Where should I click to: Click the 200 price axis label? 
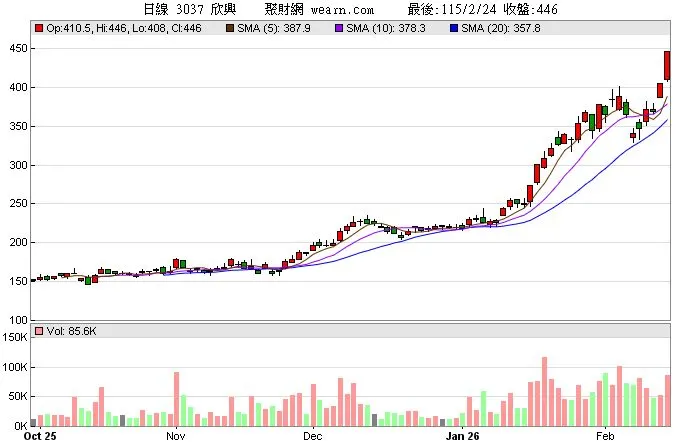[x=18, y=242]
